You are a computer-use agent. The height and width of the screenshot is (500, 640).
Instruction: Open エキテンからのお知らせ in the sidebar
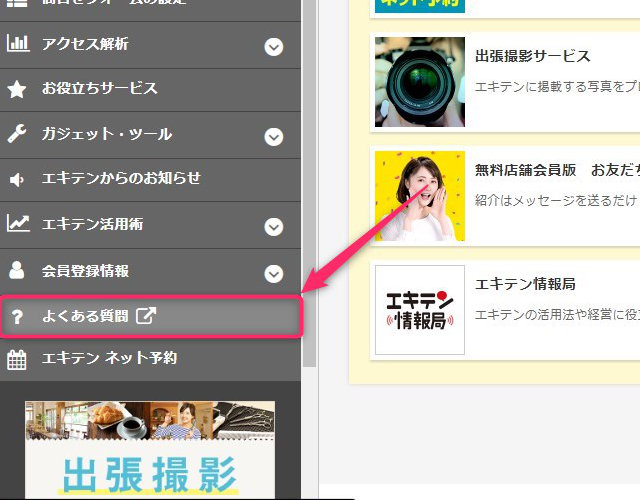(x=150, y=180)
